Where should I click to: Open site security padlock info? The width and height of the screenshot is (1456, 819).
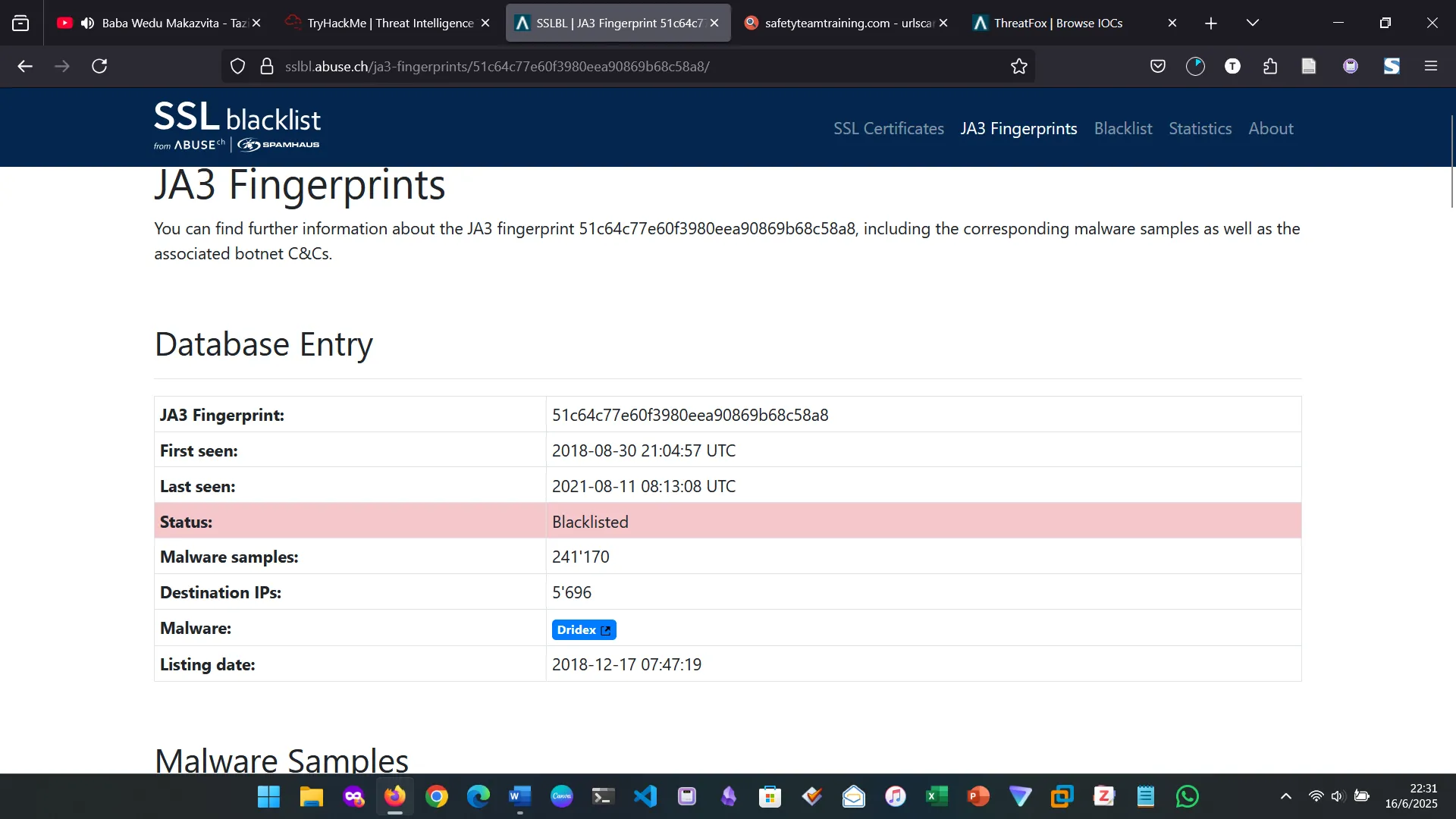coord(266,67)
